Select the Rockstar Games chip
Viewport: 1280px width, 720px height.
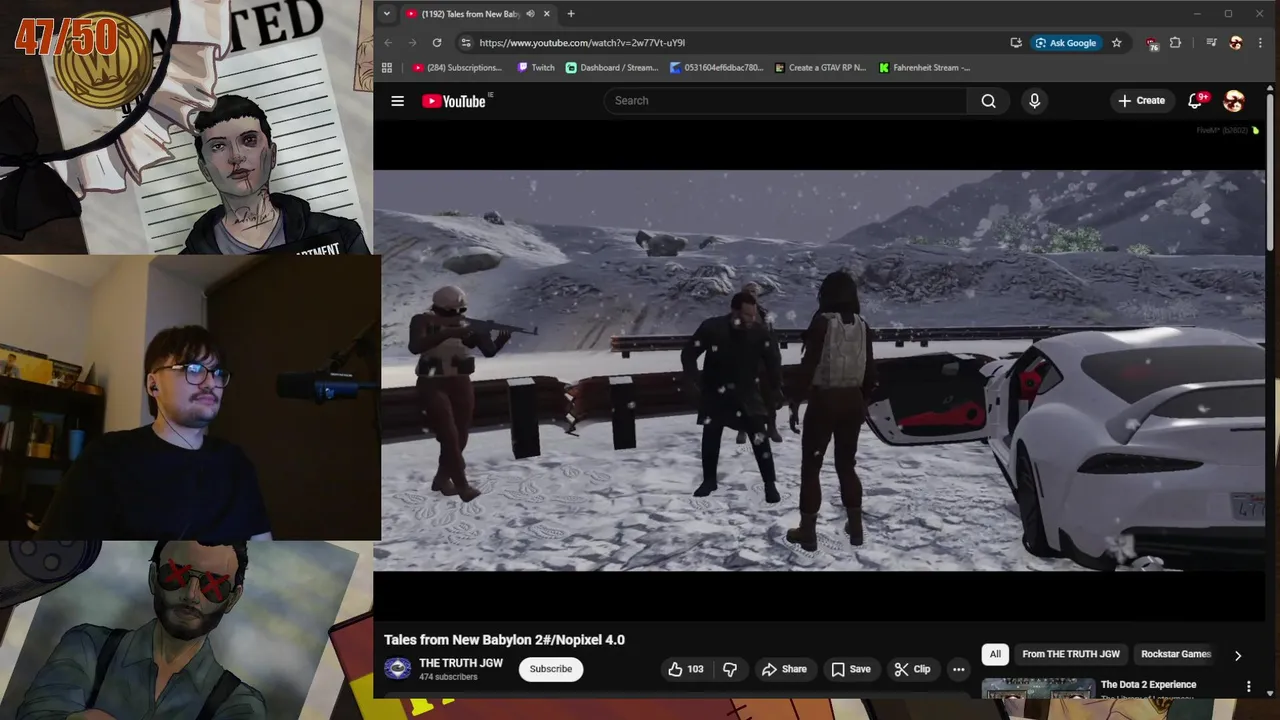click(x=1176, y=654)
